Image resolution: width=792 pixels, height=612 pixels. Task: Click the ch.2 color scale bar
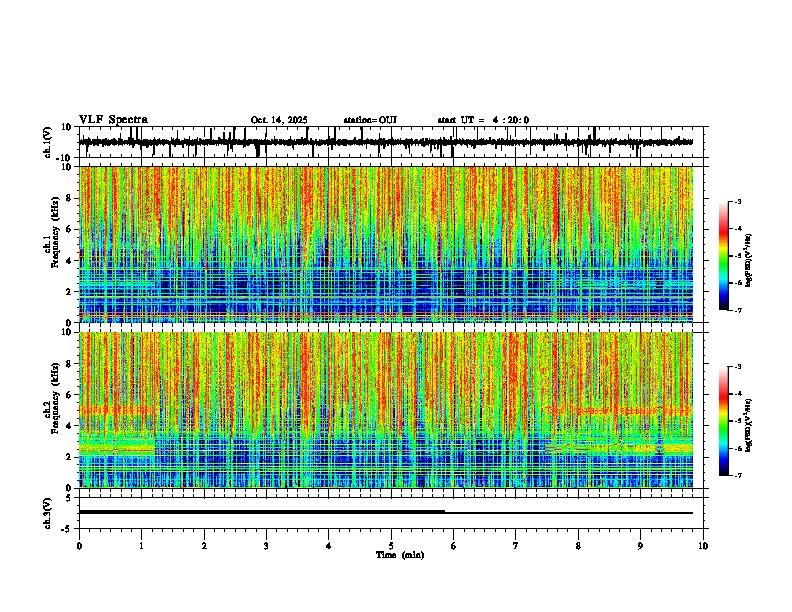coord(724,421)
